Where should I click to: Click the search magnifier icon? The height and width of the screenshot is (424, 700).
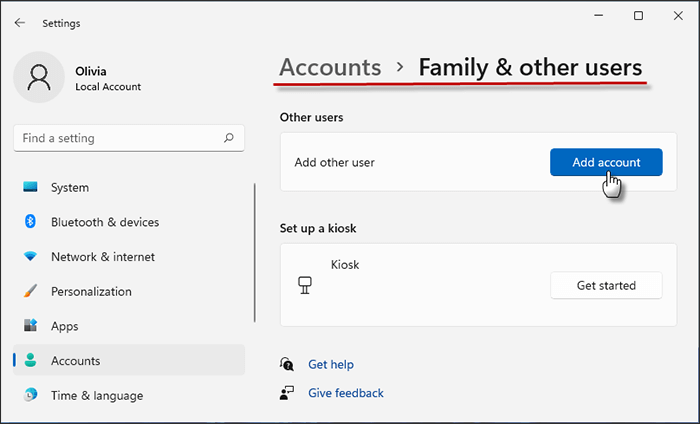tap(229, 138)
